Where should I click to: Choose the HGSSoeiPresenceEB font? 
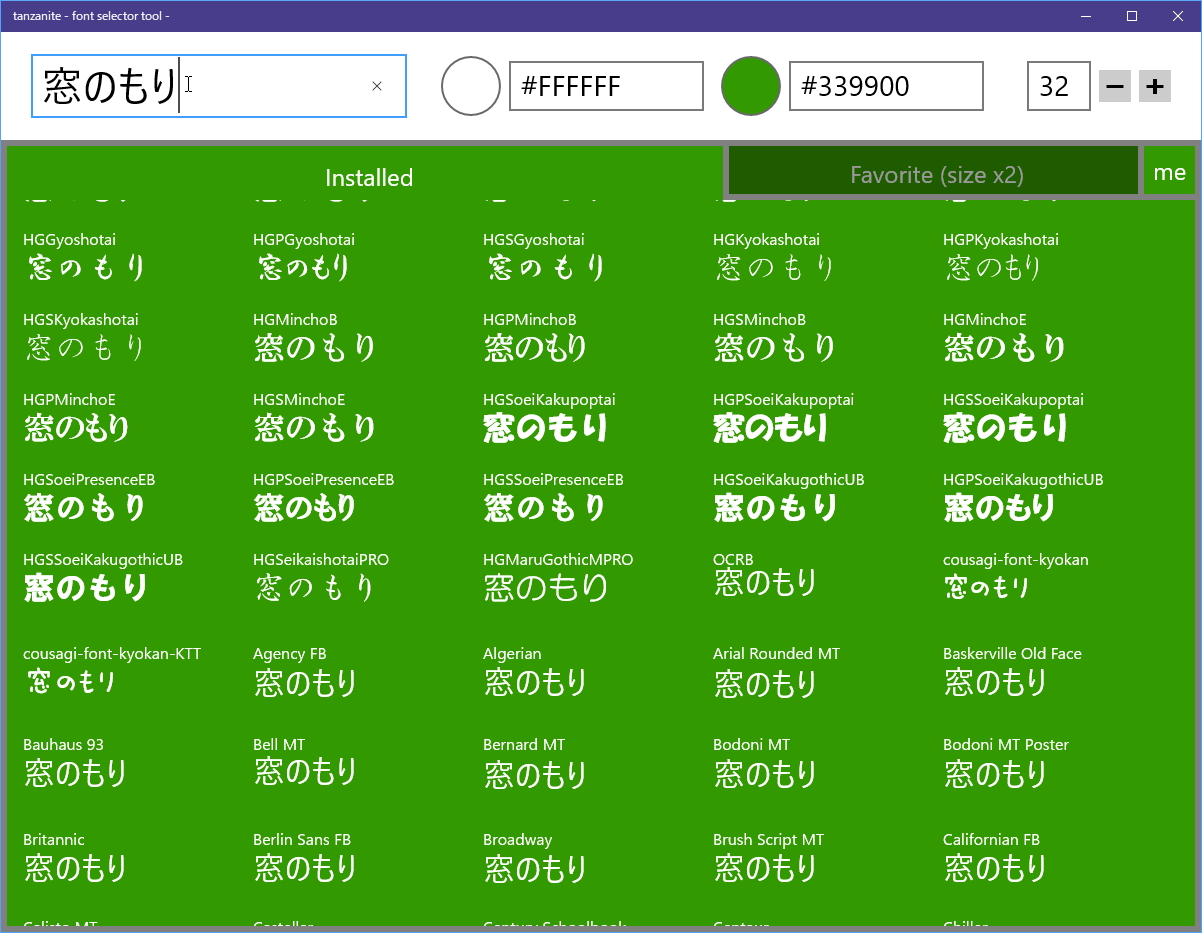coord(553,496)
